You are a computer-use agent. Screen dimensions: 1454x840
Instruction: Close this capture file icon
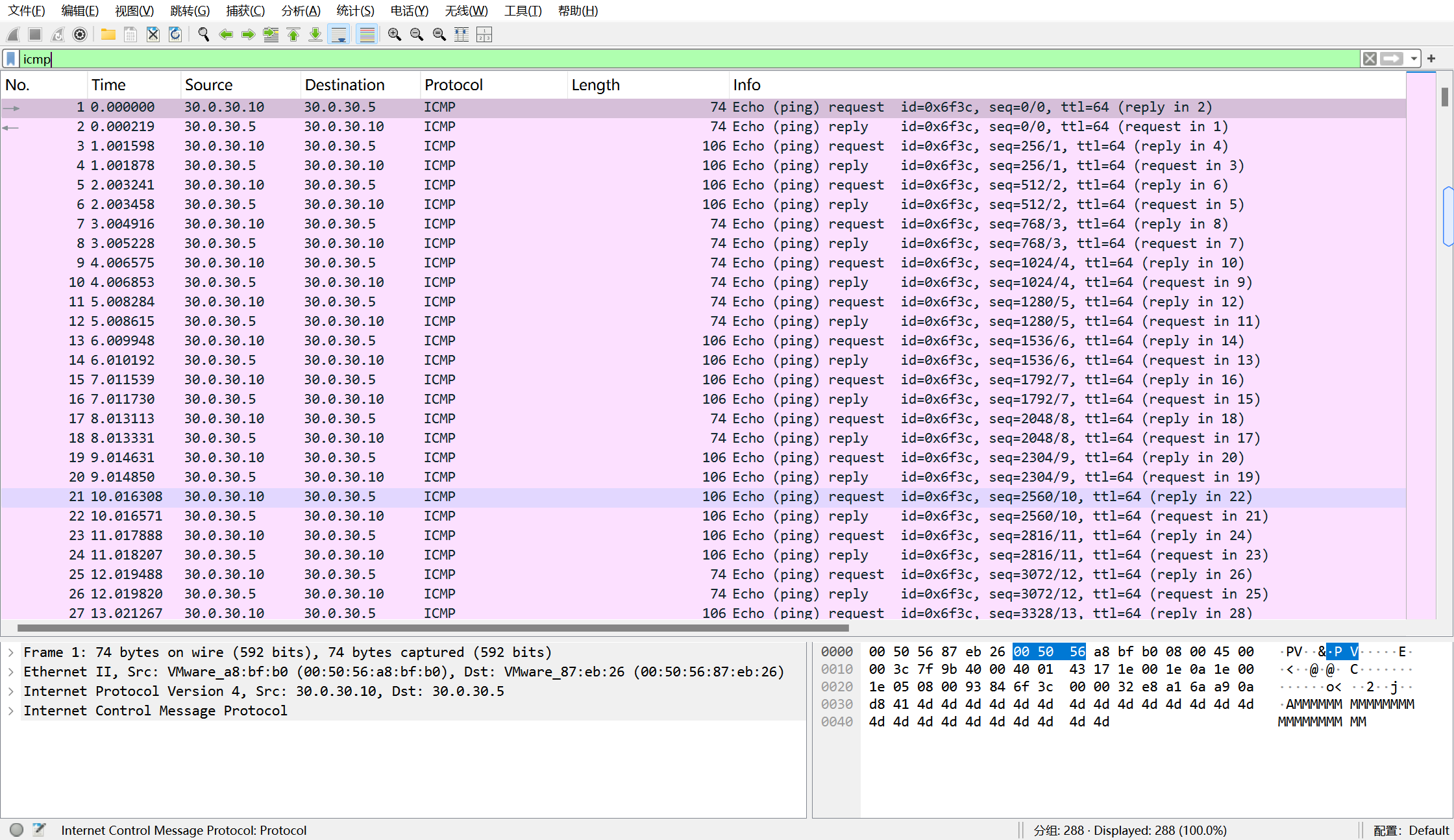point(153,34)
